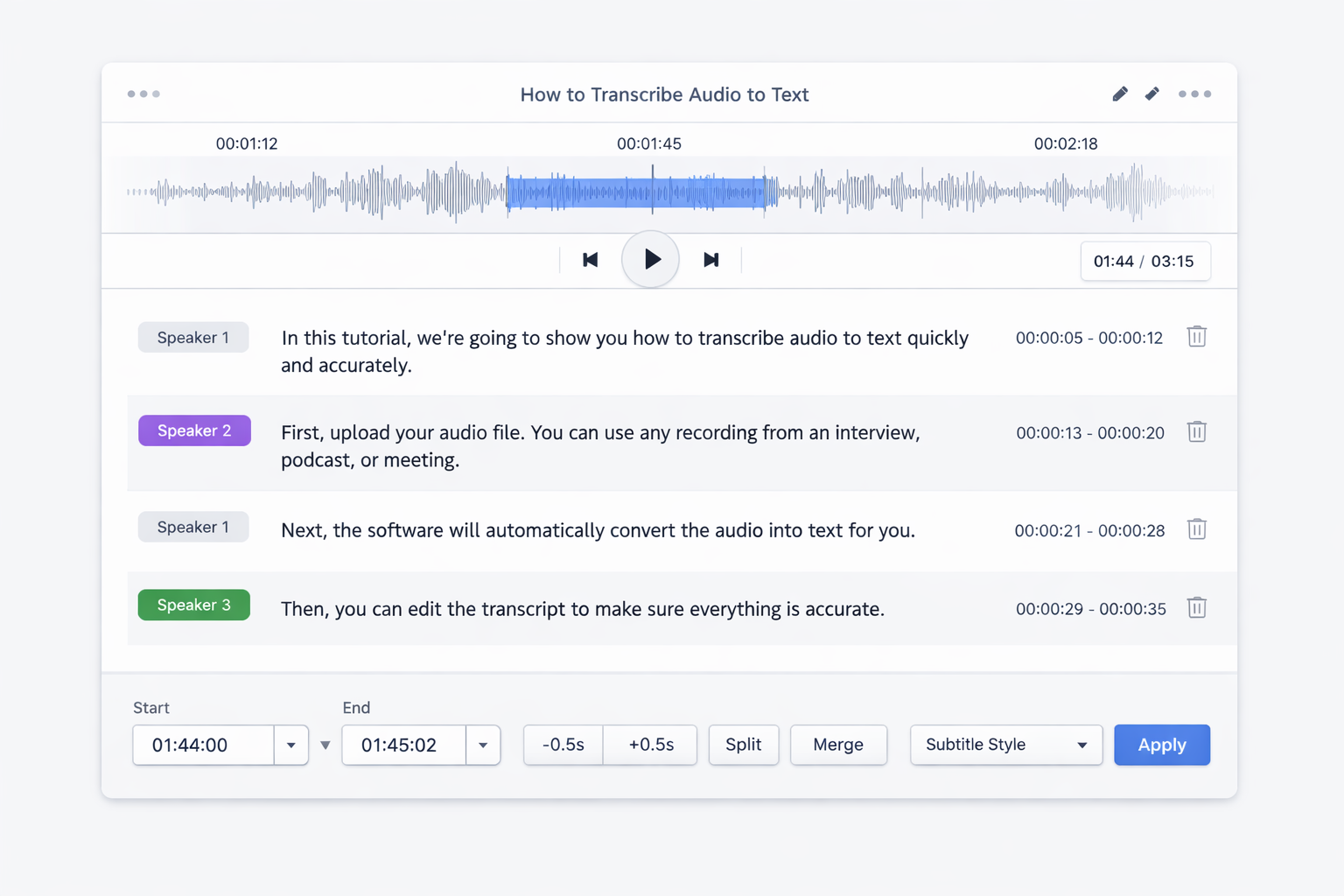
Task: Open the Subtitle Style dropdown
Action: coord(1005,745)
